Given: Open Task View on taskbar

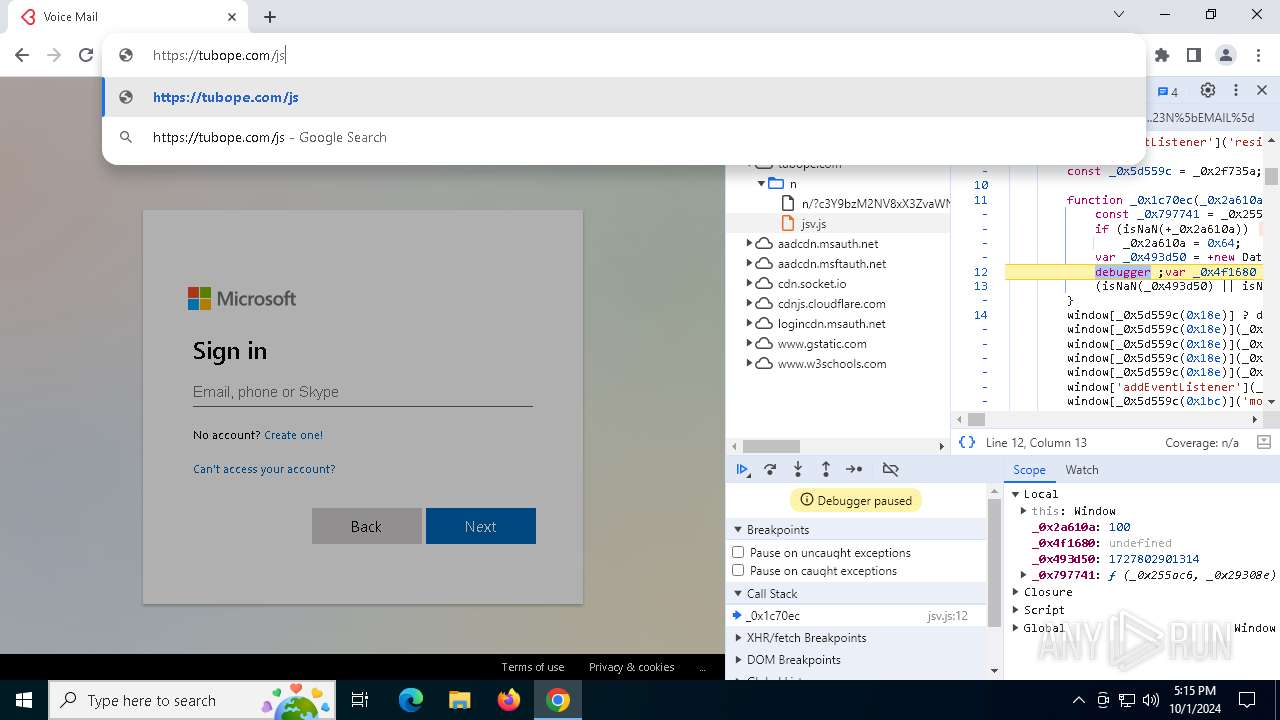Looking at the screenshot, I should 360,700.
